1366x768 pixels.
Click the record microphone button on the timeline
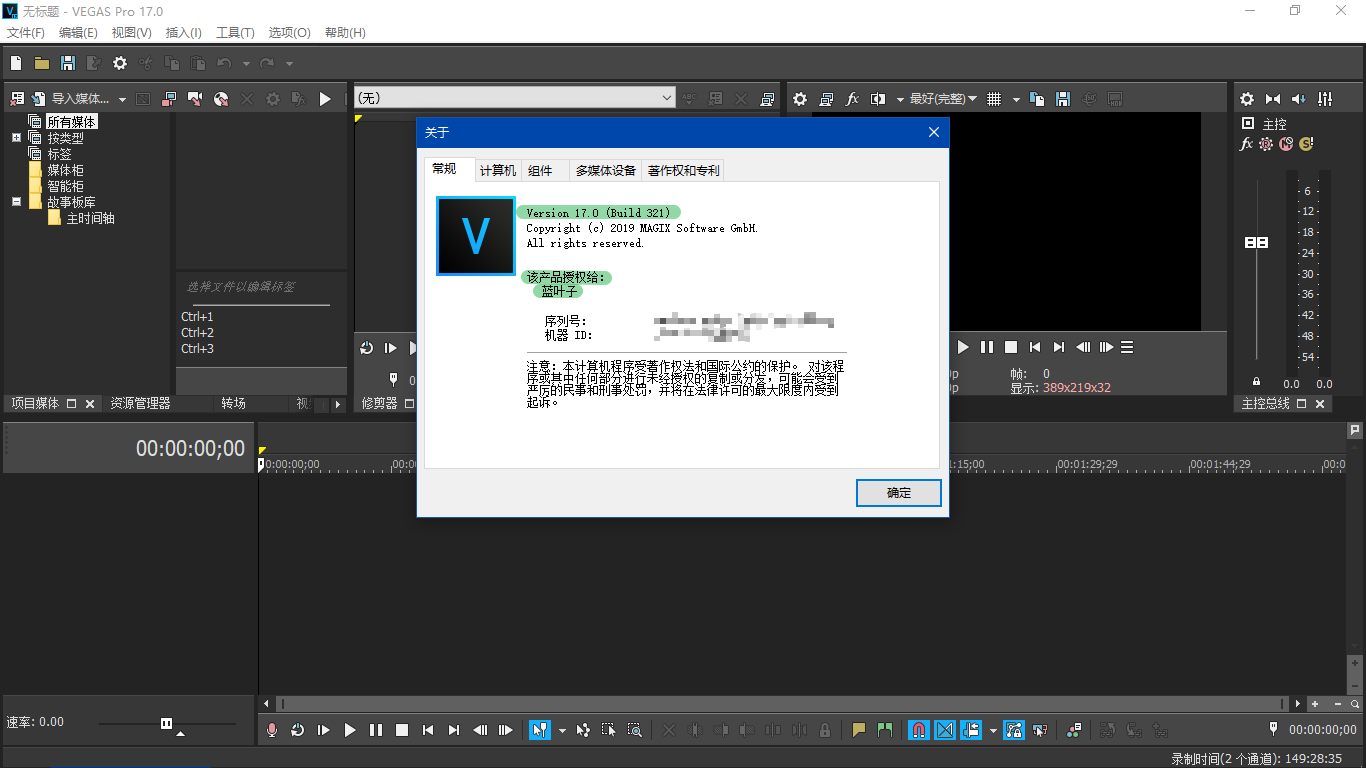(271, 730)
